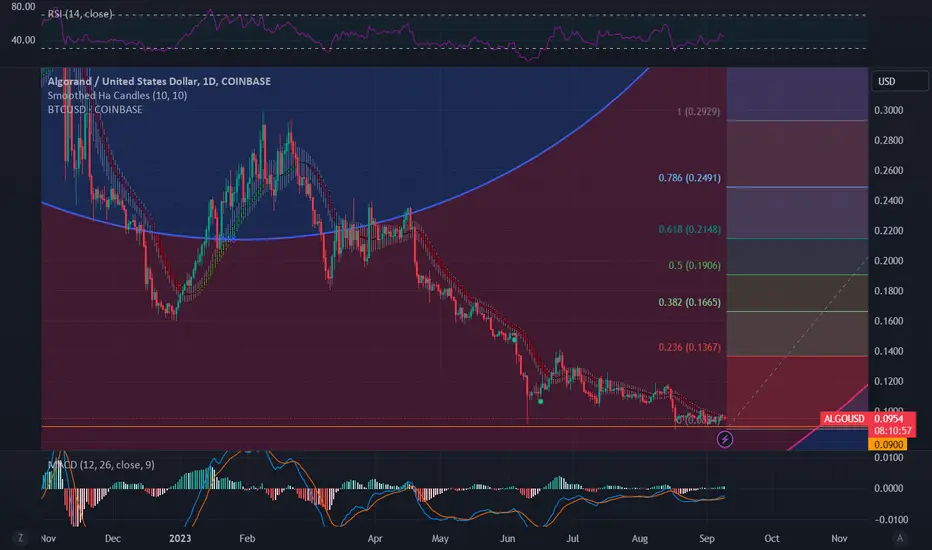
Task: Click the 2023 label on time axis
Action: click(x=180, y=538)
